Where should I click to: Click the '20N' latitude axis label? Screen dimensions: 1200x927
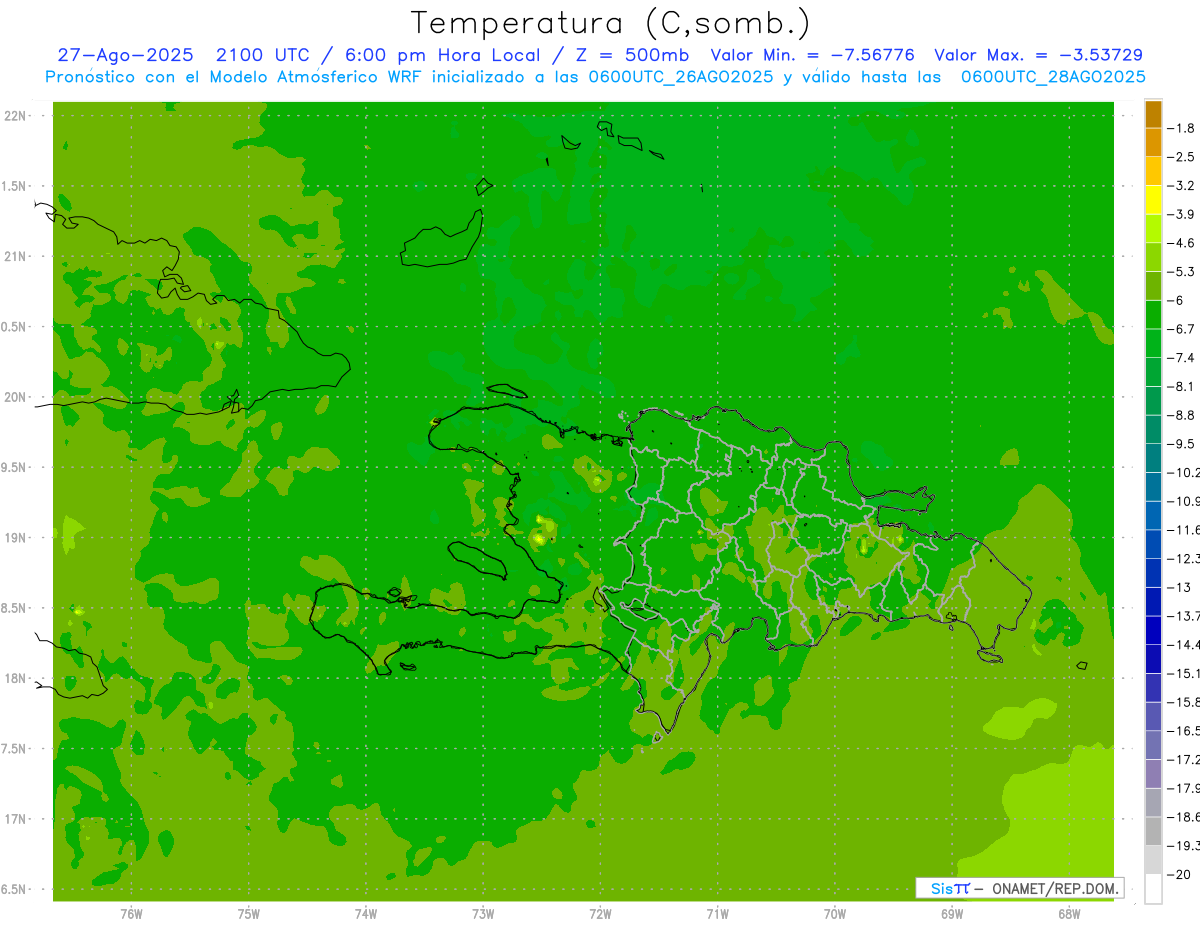(x=15, y=397)
